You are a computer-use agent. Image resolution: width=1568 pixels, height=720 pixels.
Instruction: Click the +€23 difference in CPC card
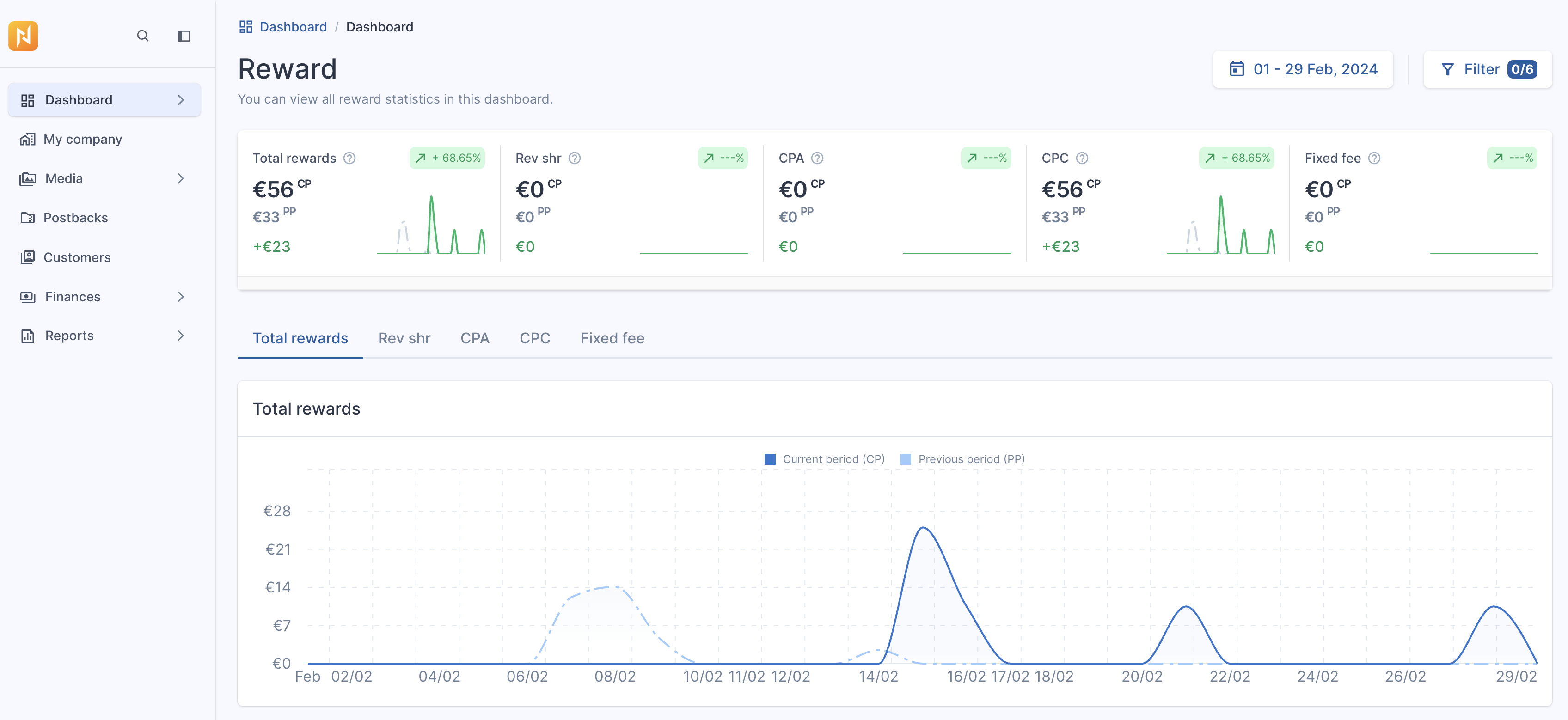1061,246
